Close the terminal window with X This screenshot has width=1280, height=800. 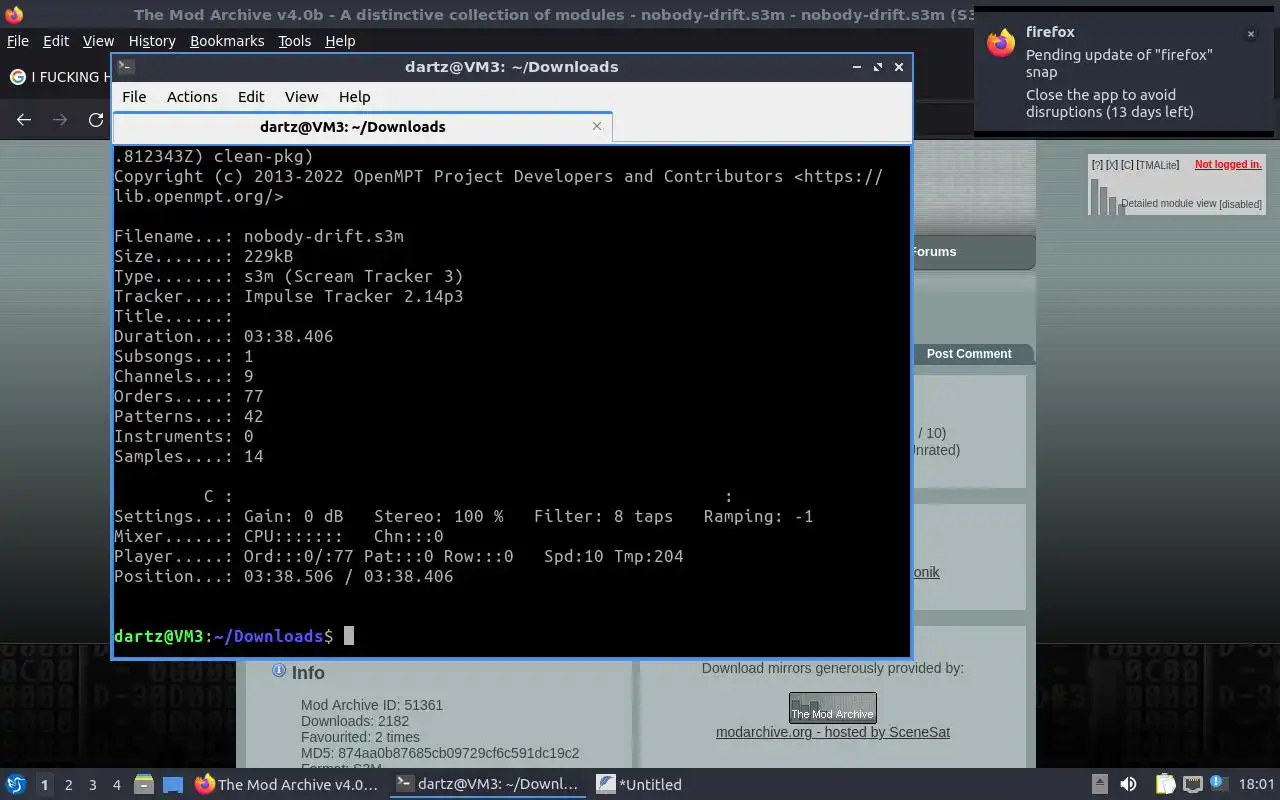[899, 67]
